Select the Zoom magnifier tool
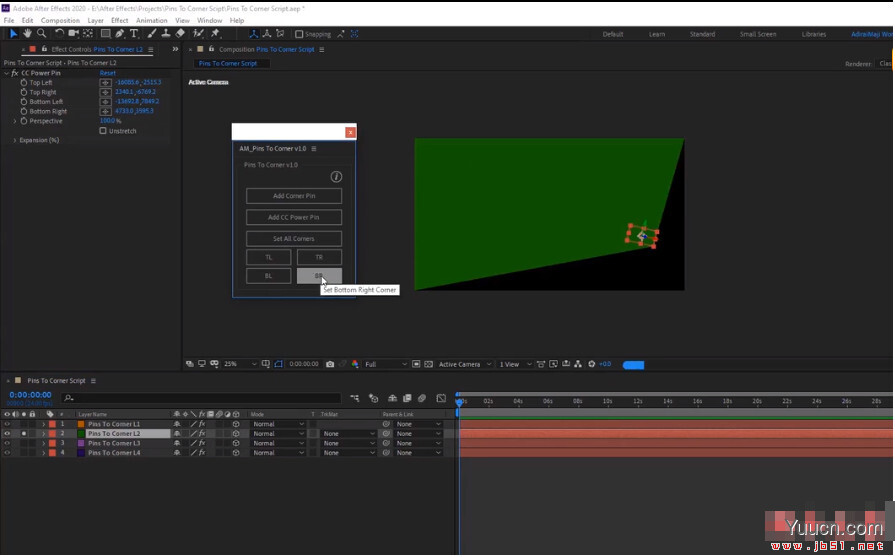Screen dimensions: 895x557 [x=41, y=34]
